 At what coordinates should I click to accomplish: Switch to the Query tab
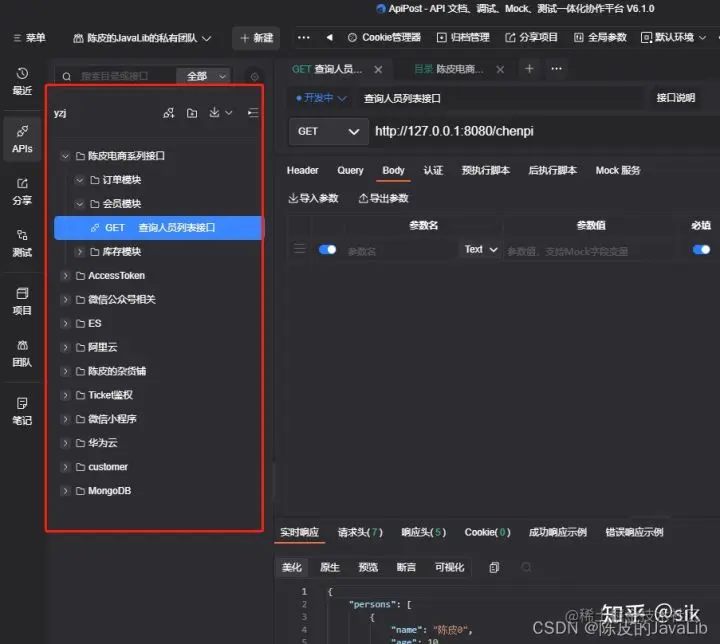click(x=350, y=170)
